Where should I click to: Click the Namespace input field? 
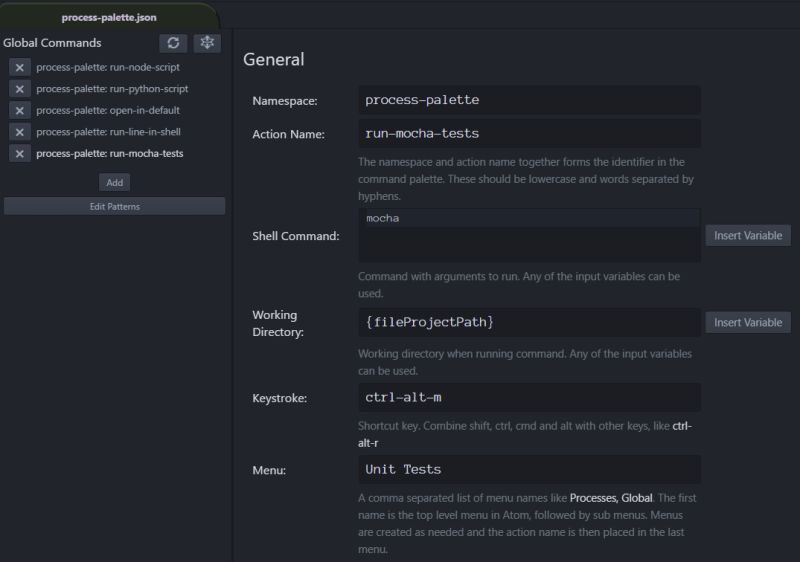(529, 100)
